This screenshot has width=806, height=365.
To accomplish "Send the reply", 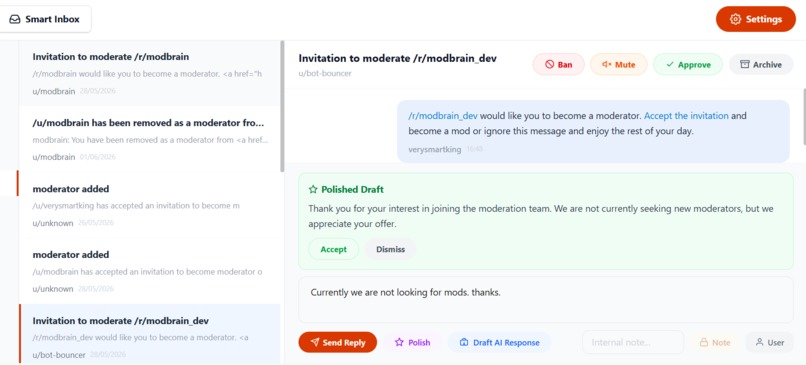I will 338,342.
